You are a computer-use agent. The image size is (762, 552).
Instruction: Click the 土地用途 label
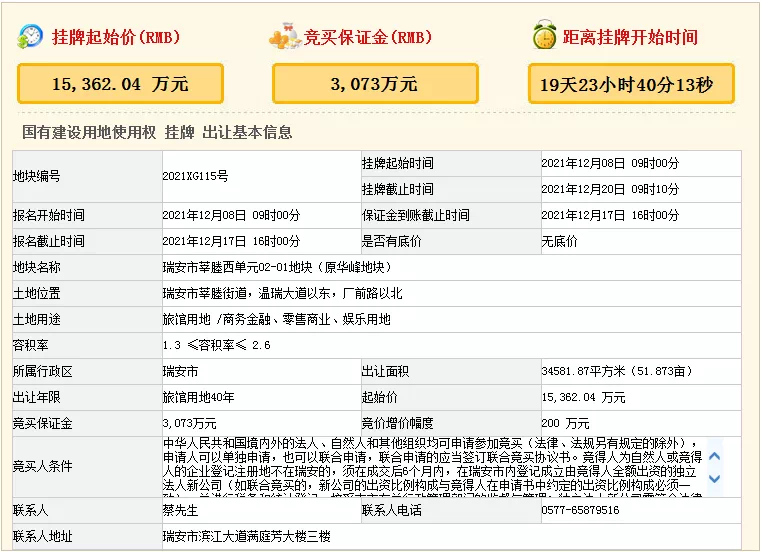[36, 319]
